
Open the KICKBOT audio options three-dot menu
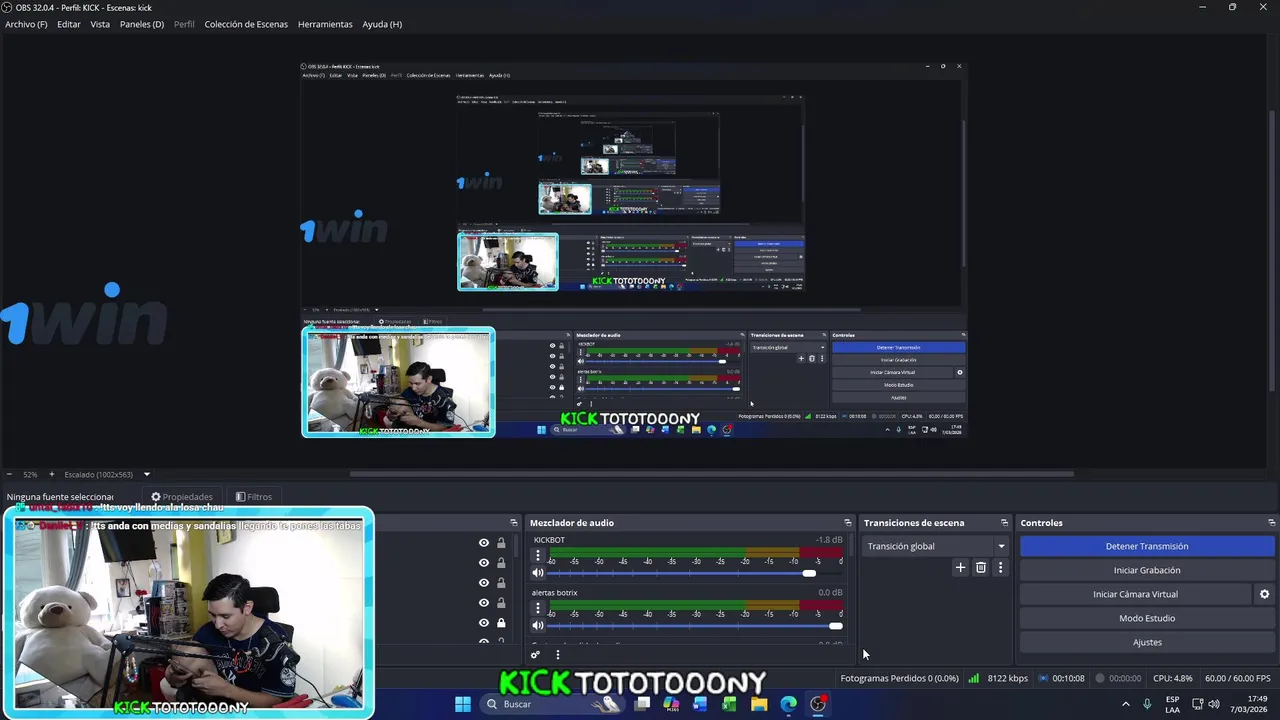[x=538, y=555]
